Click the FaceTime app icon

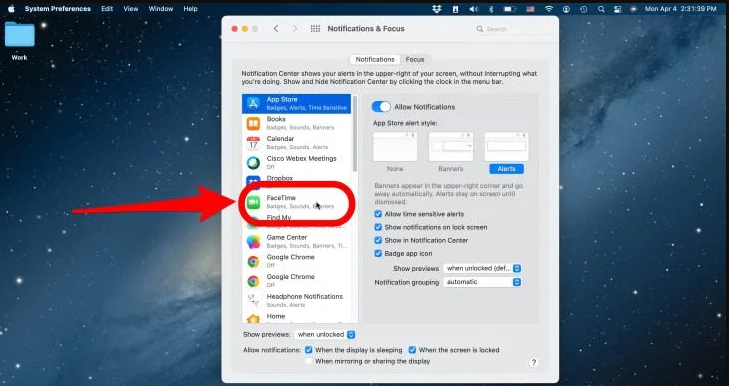(253, 202)
